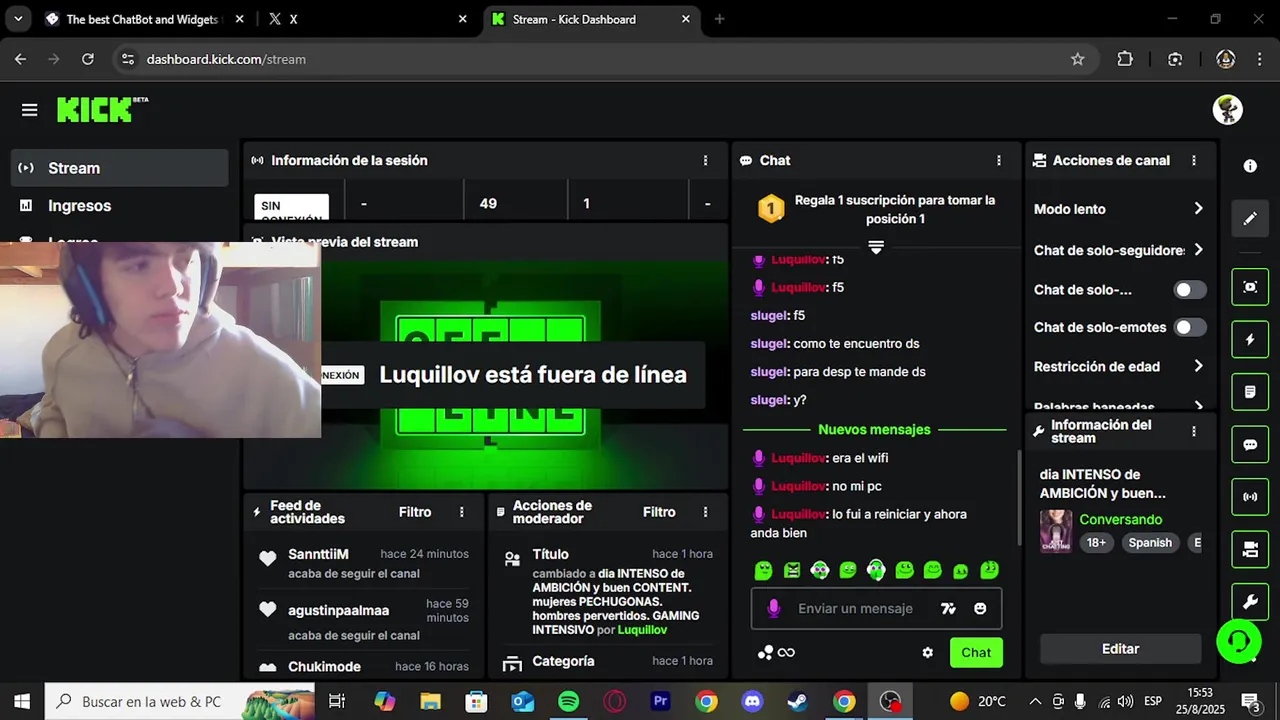Open the Chat panel three-dot menu

(998, 160)
